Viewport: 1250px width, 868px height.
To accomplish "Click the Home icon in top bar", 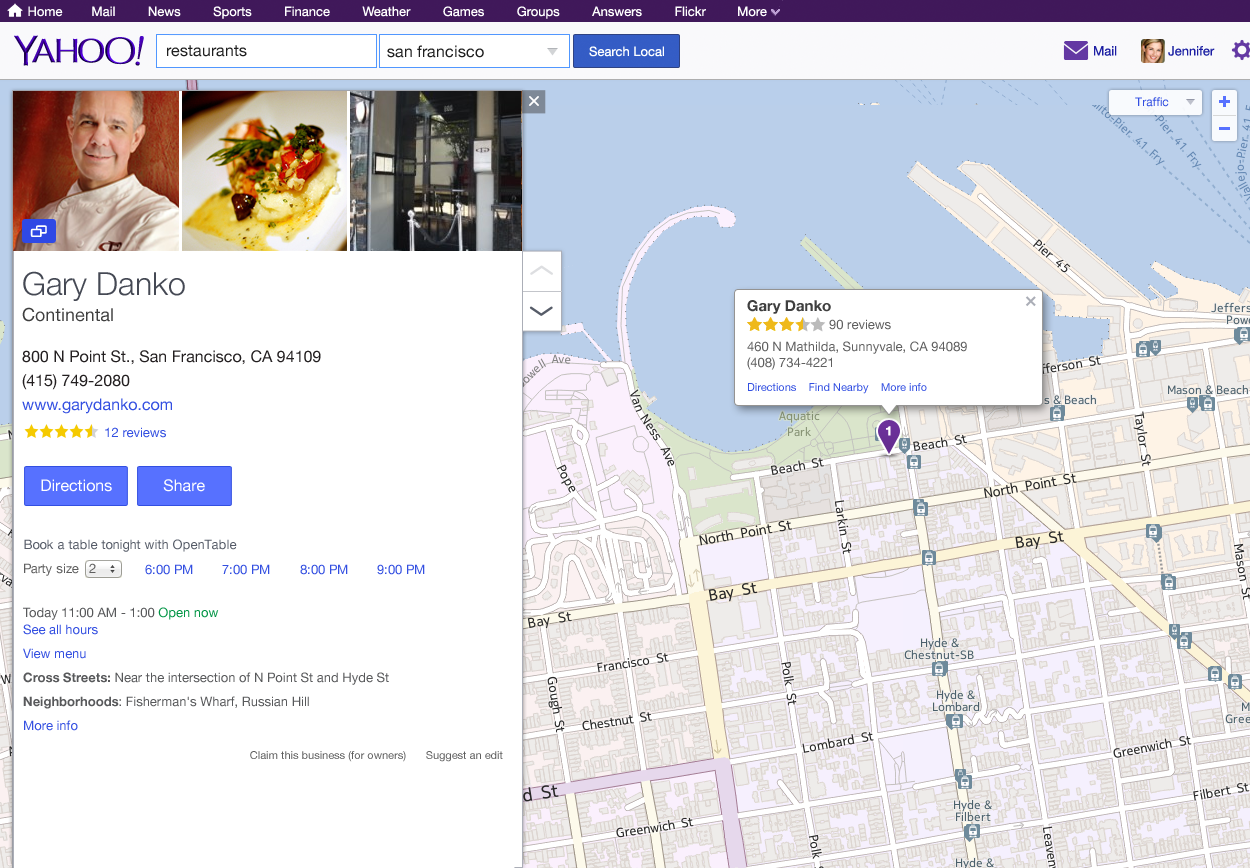I will click(15, 11).
